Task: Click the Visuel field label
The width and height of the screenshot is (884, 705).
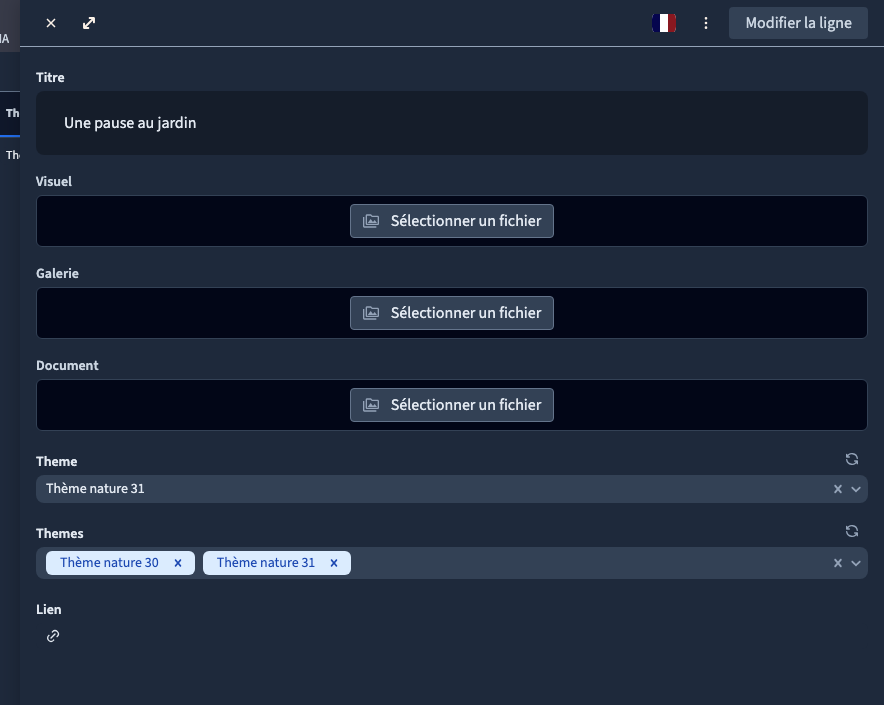Action: click(x=54, y=182)
